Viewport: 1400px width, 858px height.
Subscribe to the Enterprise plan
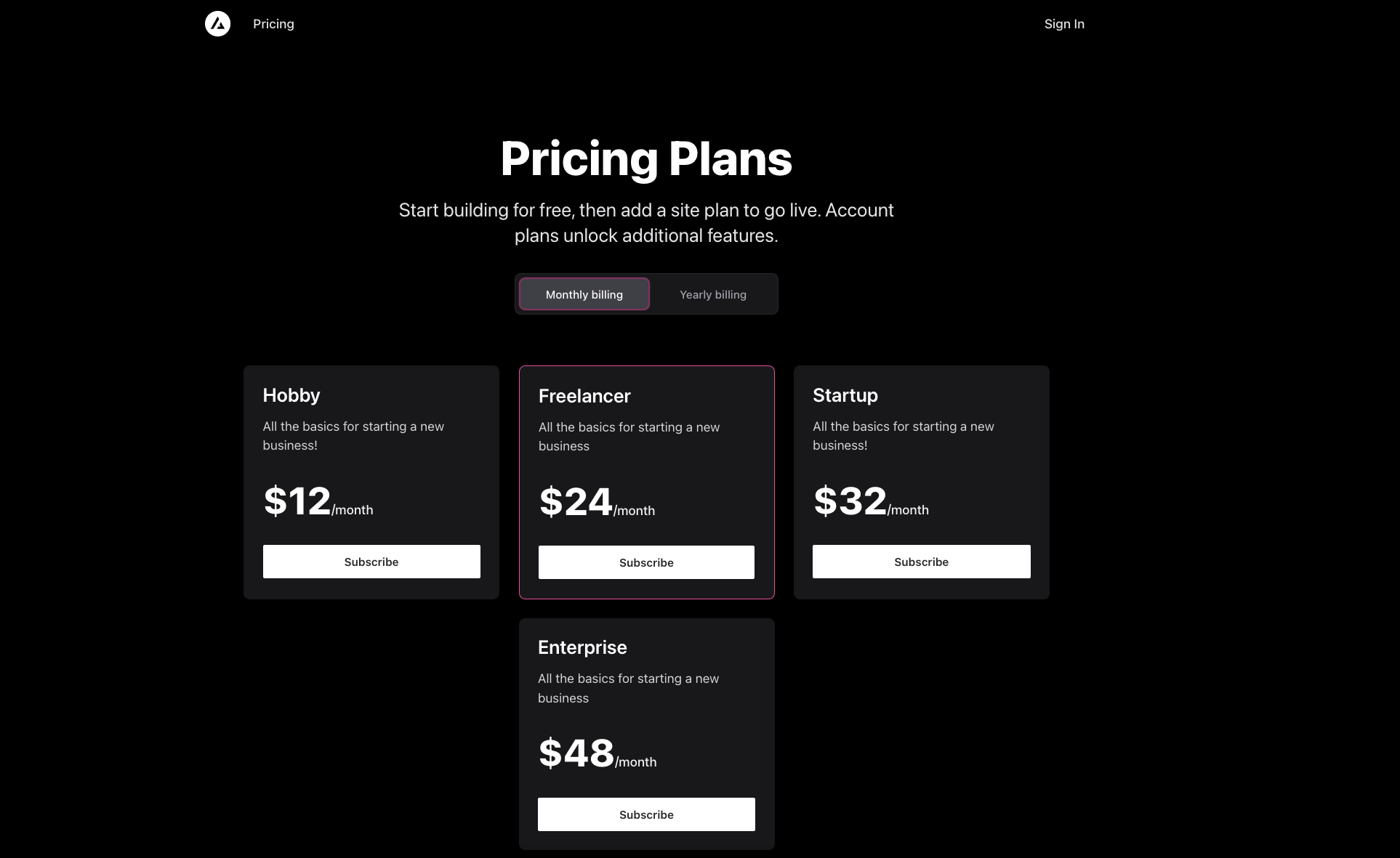coord(646,814)
